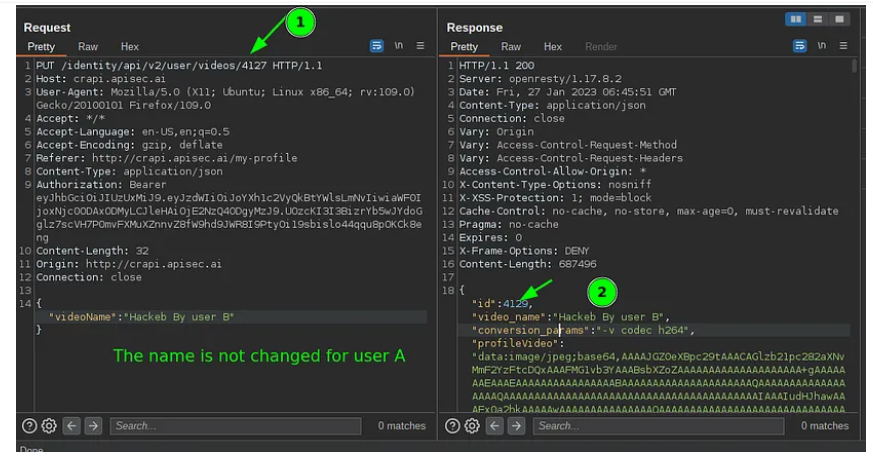Click the "video_name" response line

tap(571, 317)
